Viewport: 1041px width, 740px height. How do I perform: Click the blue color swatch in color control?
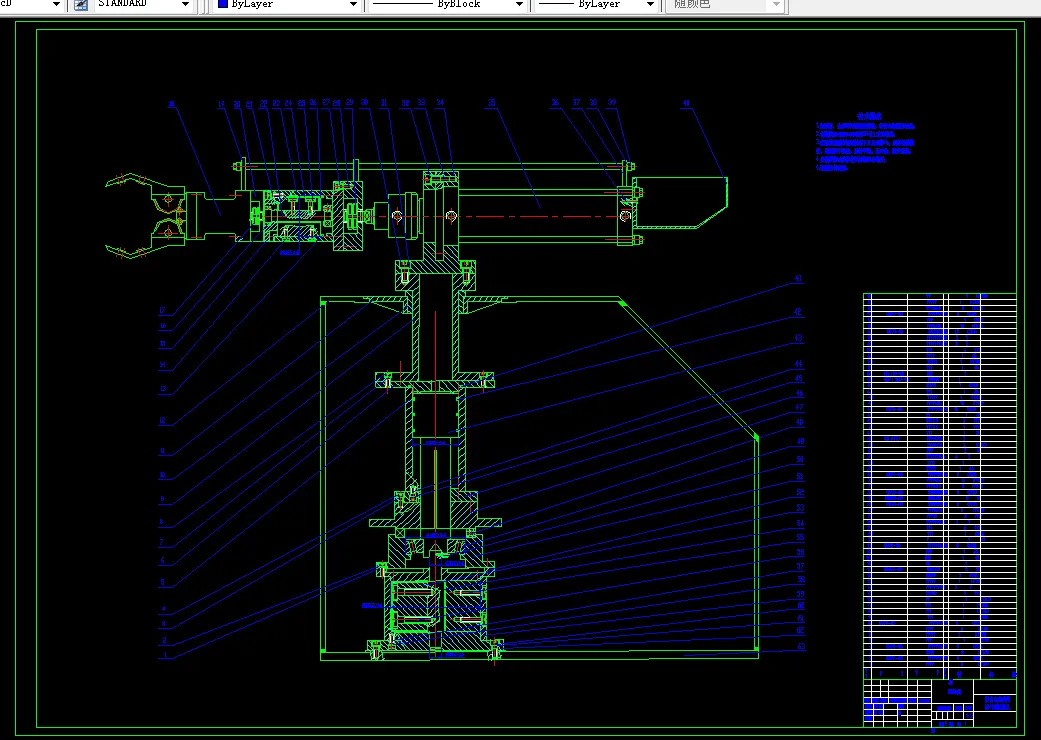point(222,5)
